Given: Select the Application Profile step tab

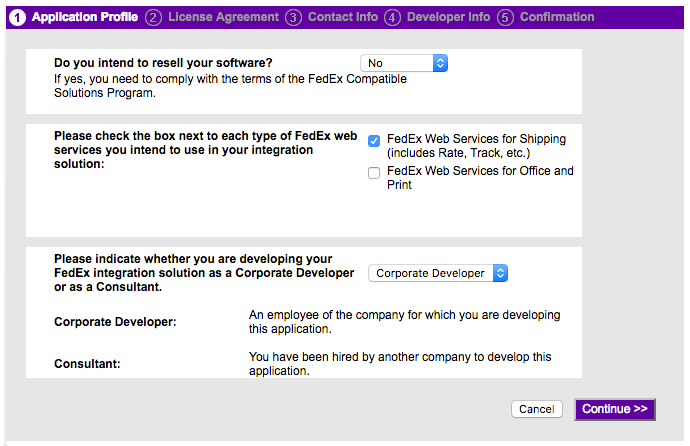Looking at the screenshot, I should pyautogui.click(x=85, y=17).
